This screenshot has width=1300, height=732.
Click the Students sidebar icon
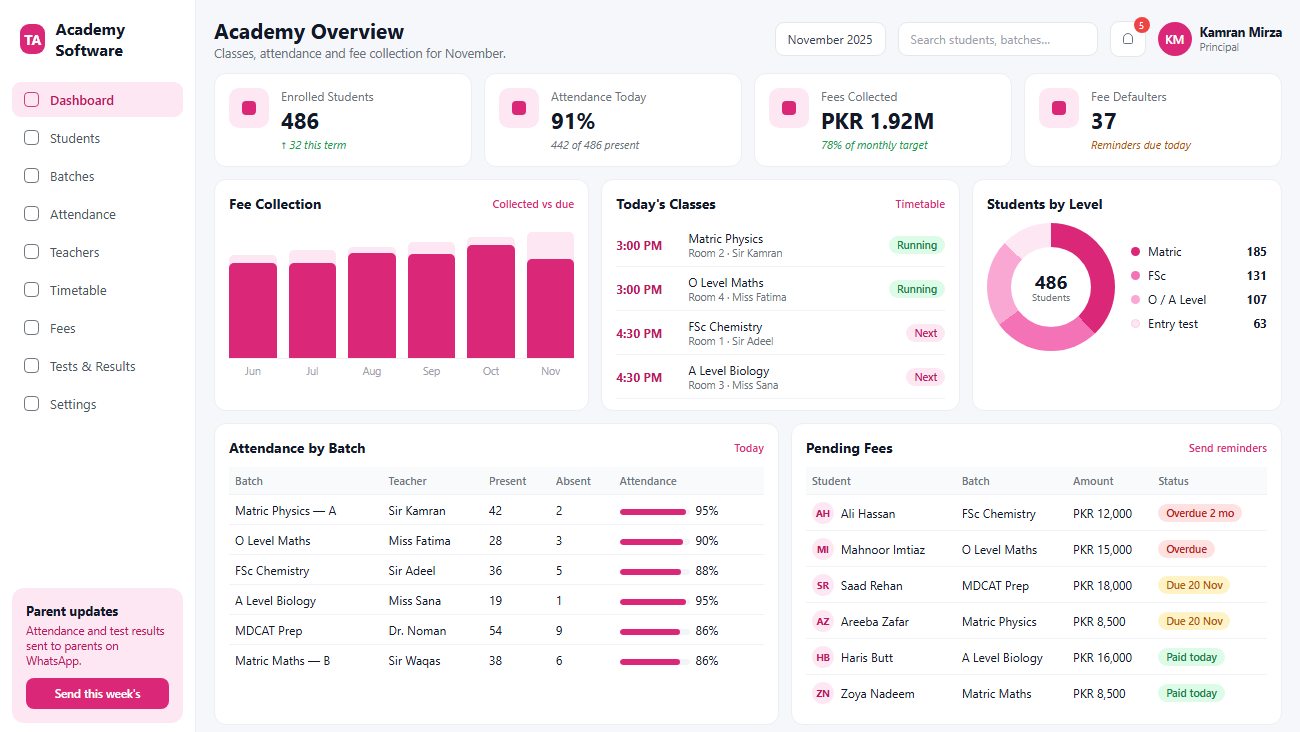[x=31, y=138]
